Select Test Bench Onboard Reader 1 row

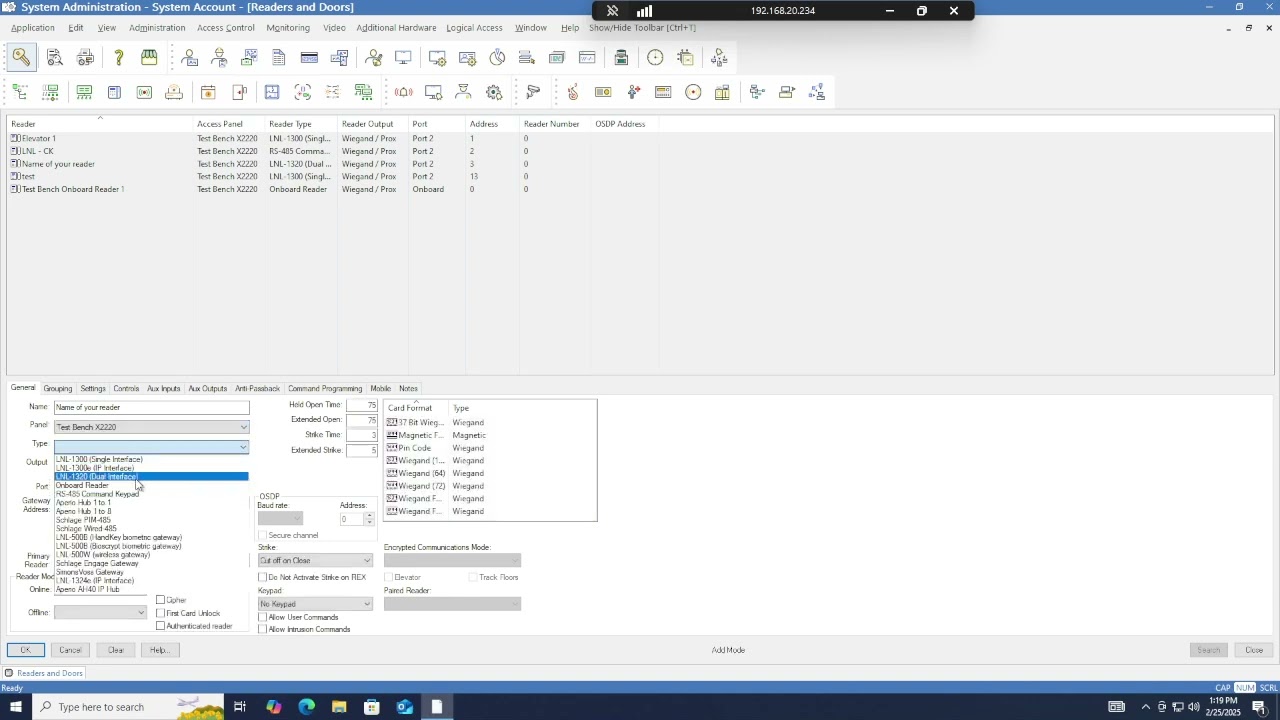click(640, 189)
